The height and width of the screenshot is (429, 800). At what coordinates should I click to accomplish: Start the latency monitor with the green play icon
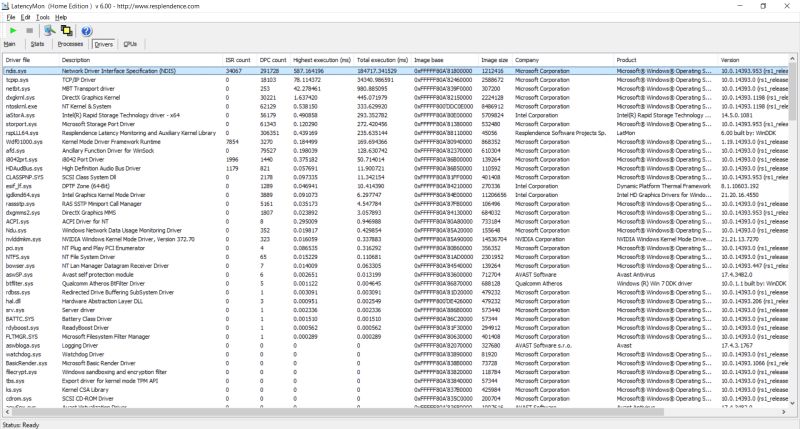coord(13,31)
